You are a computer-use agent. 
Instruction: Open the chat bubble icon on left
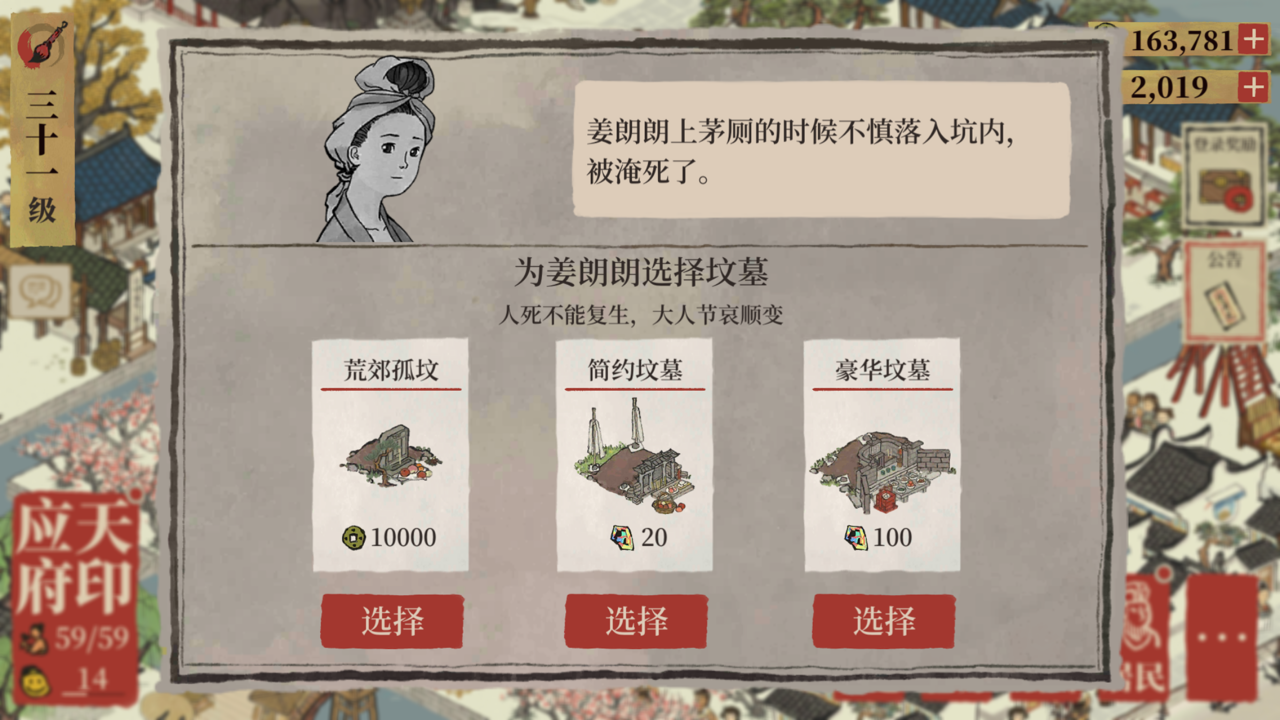(x=40, y=292)
